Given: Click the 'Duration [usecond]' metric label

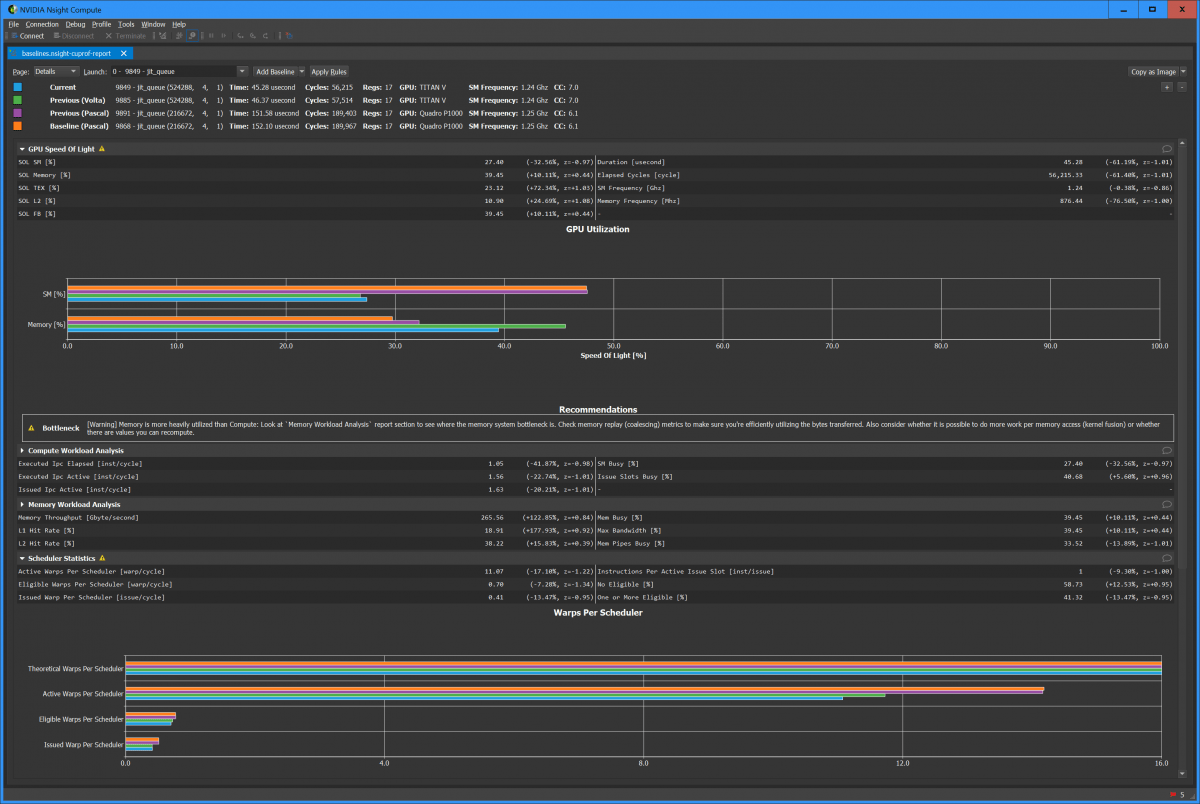Looking at the screenshot, I should (630, 162).
